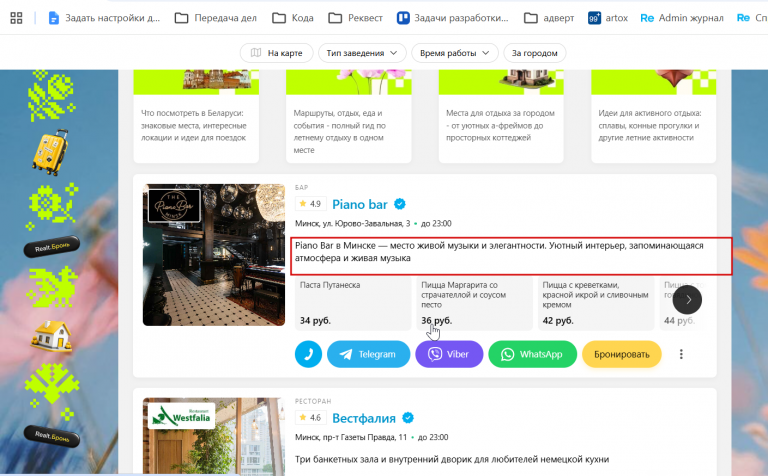Open the 'Кода' bookmarks folder

292,18
